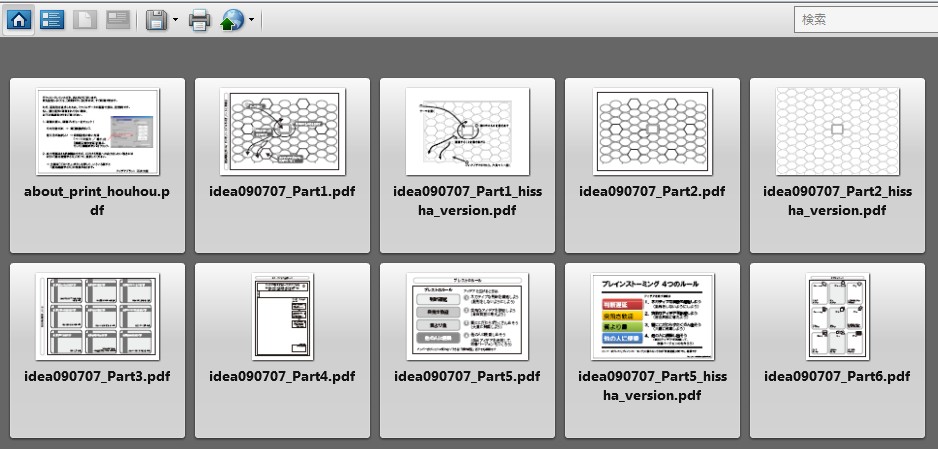
Task: Expand the globe icon dropdown arrow
Action: pyautogui.click(x=251, y=19)
